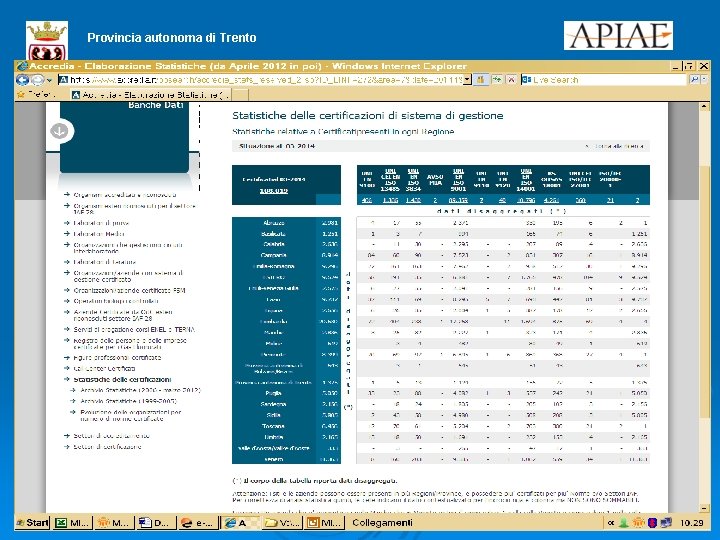Click the AVSQ MIA column header
This screenshot has width=720, height=540.
(435, 180)
